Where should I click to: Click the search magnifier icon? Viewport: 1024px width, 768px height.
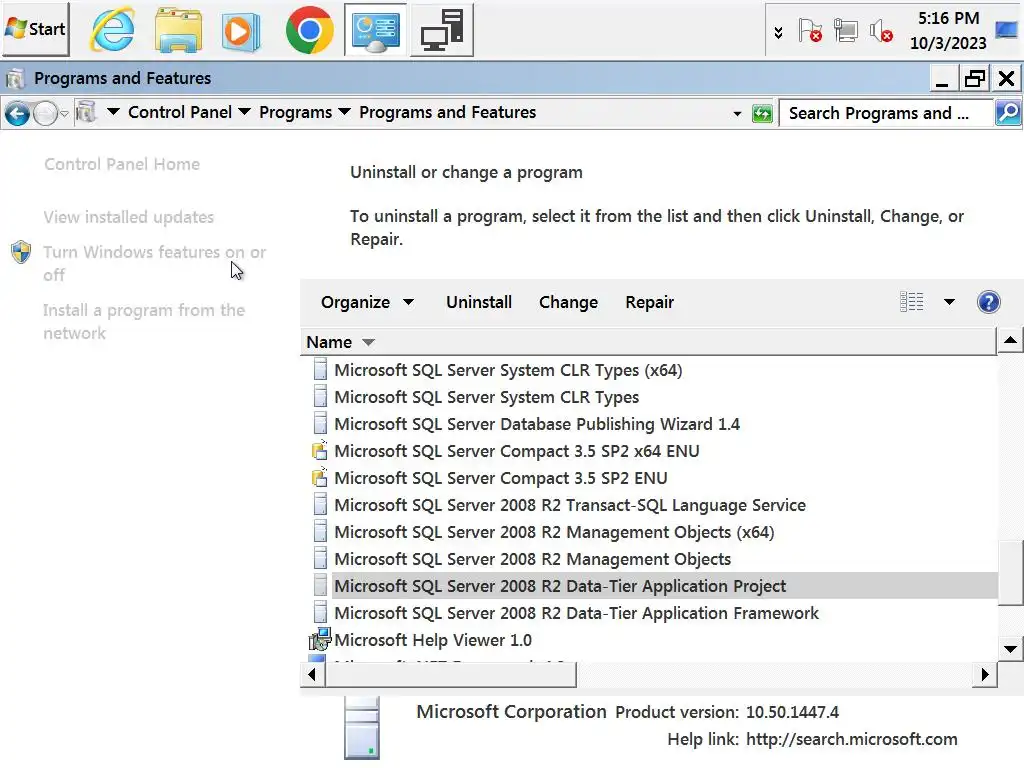tap(1008, 113)
